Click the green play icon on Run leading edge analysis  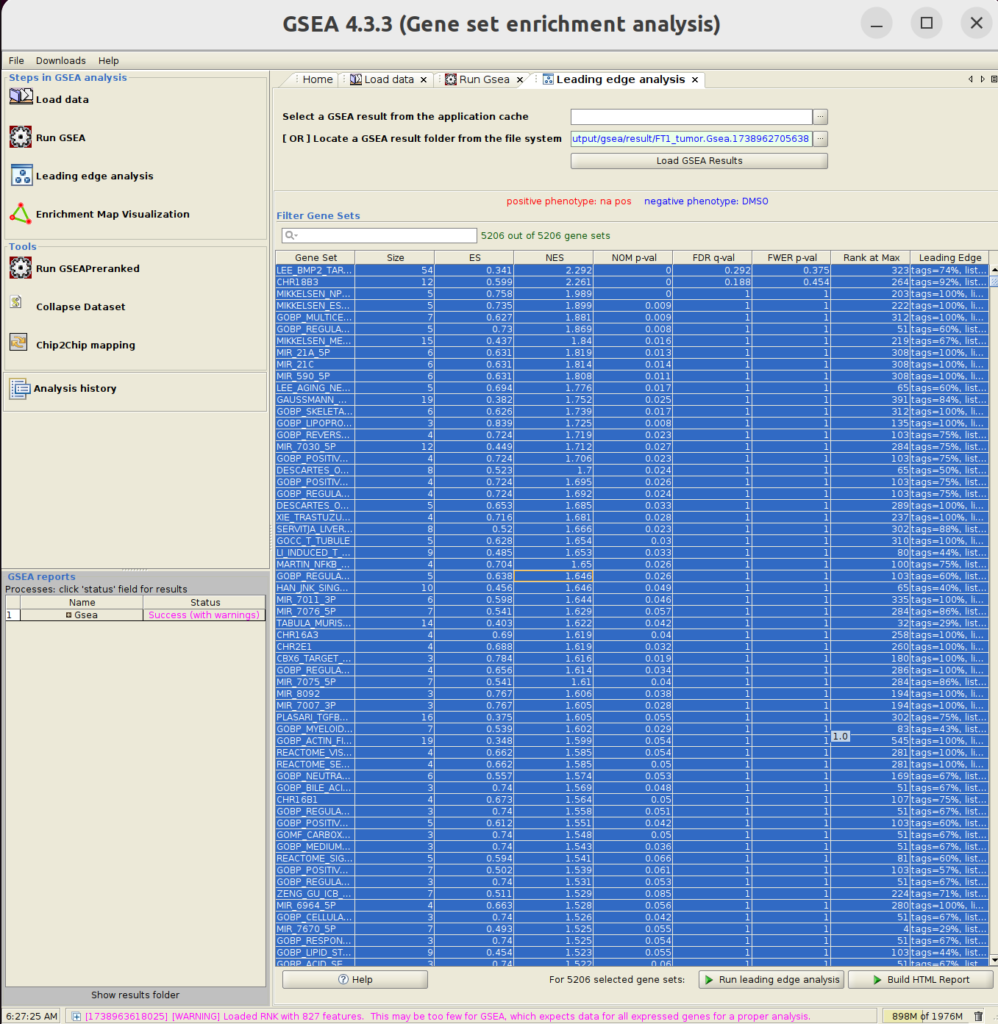pyautogui.click(x=709, y=980)
